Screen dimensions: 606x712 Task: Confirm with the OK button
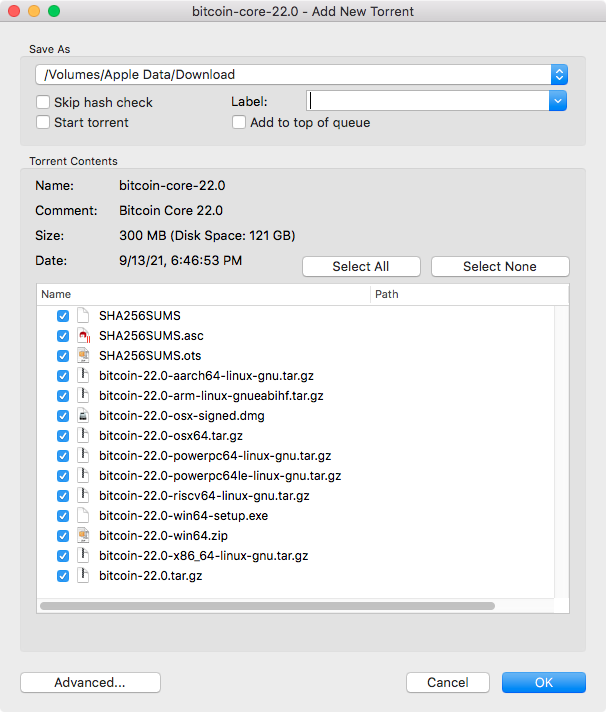(544, 682)
